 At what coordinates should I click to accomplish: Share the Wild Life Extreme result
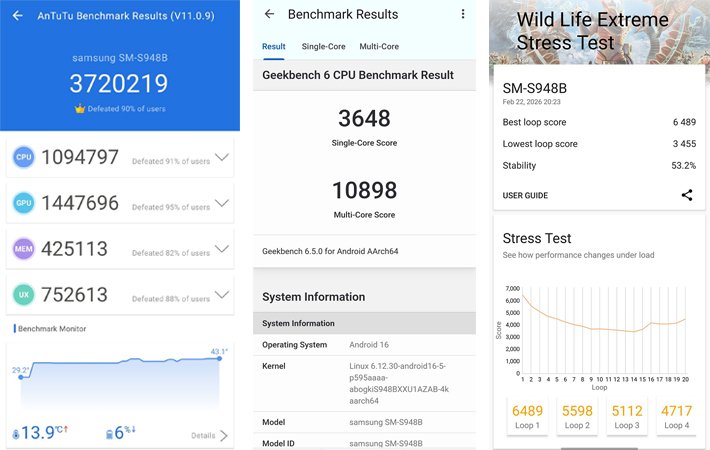coord(687,195)
